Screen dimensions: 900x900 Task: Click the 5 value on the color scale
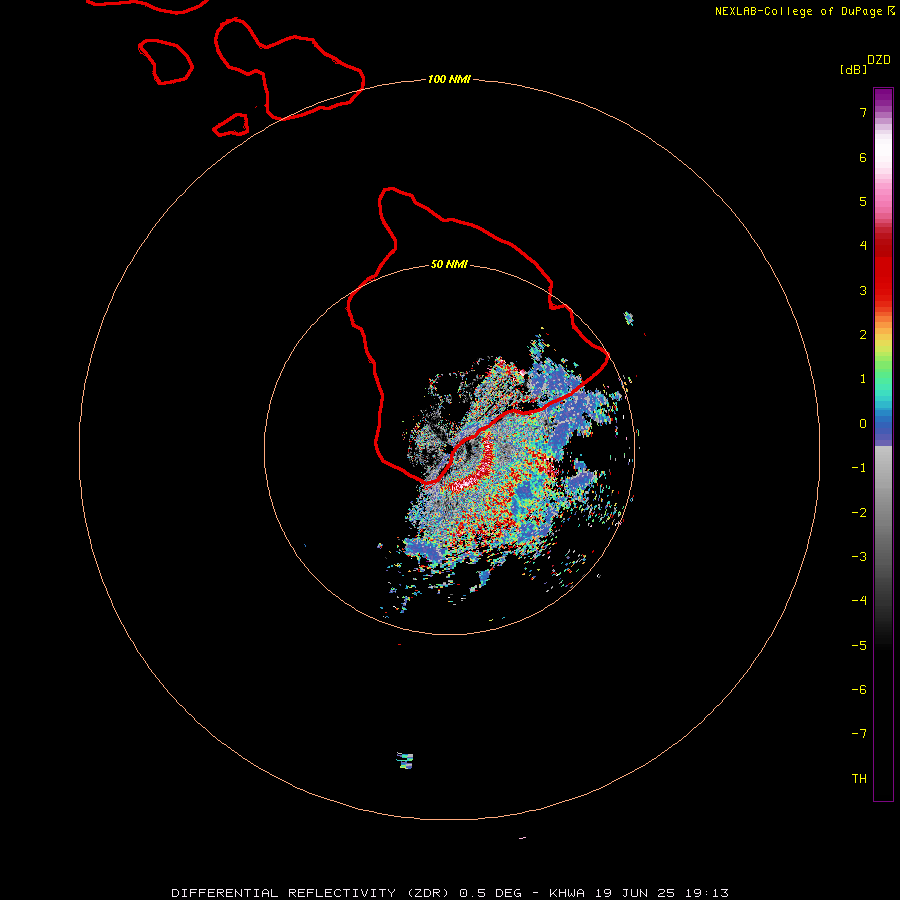coord(863,201)
